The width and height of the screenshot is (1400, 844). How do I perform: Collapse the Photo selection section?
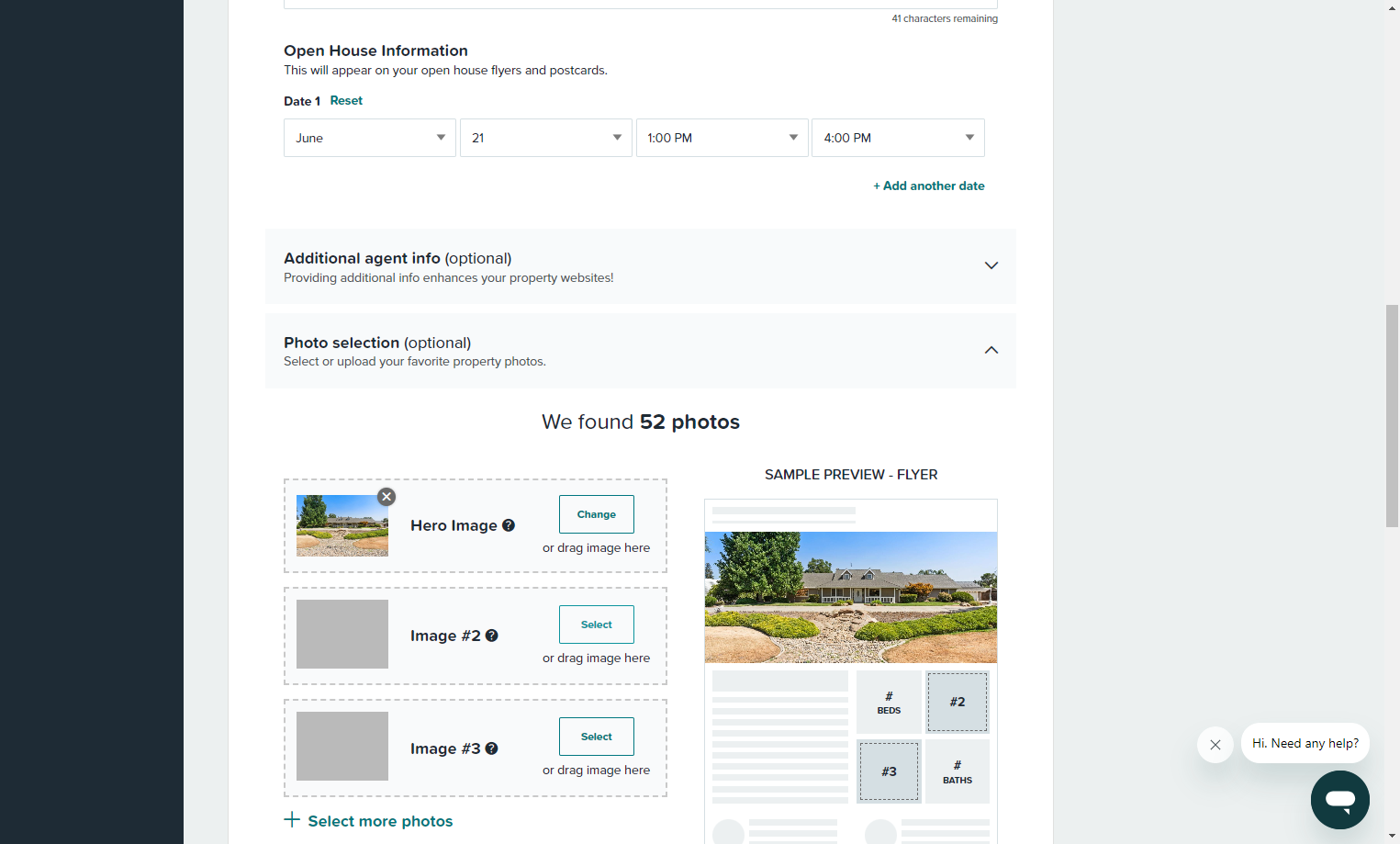pyautogui.click(x=641, y=351)
